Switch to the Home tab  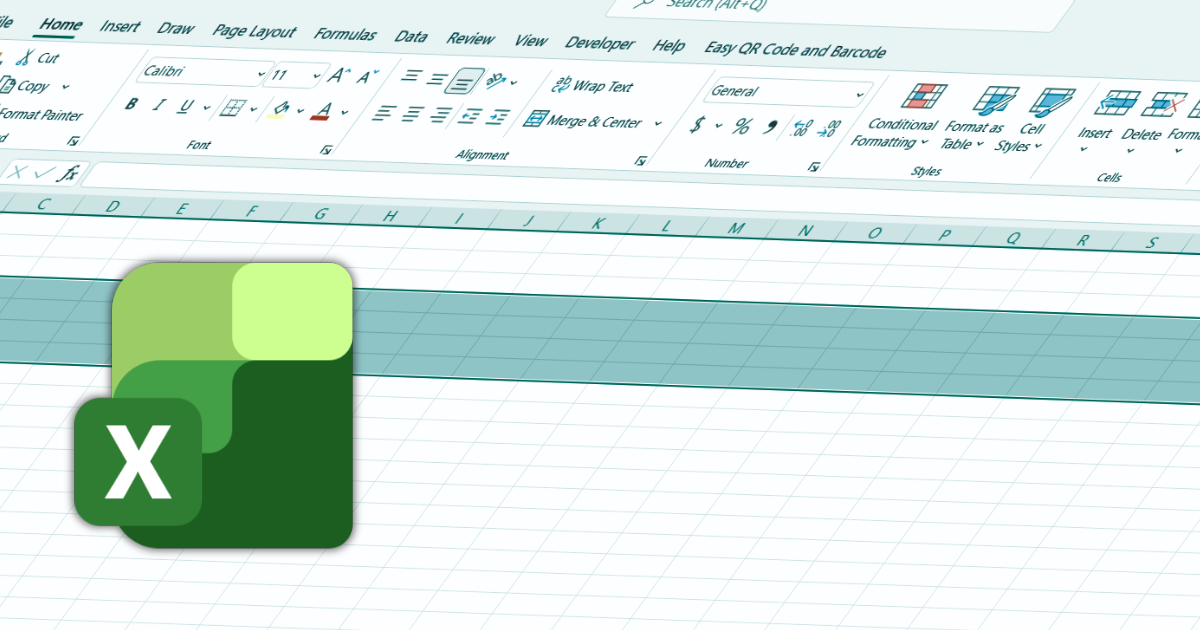(x=61, y=25)
